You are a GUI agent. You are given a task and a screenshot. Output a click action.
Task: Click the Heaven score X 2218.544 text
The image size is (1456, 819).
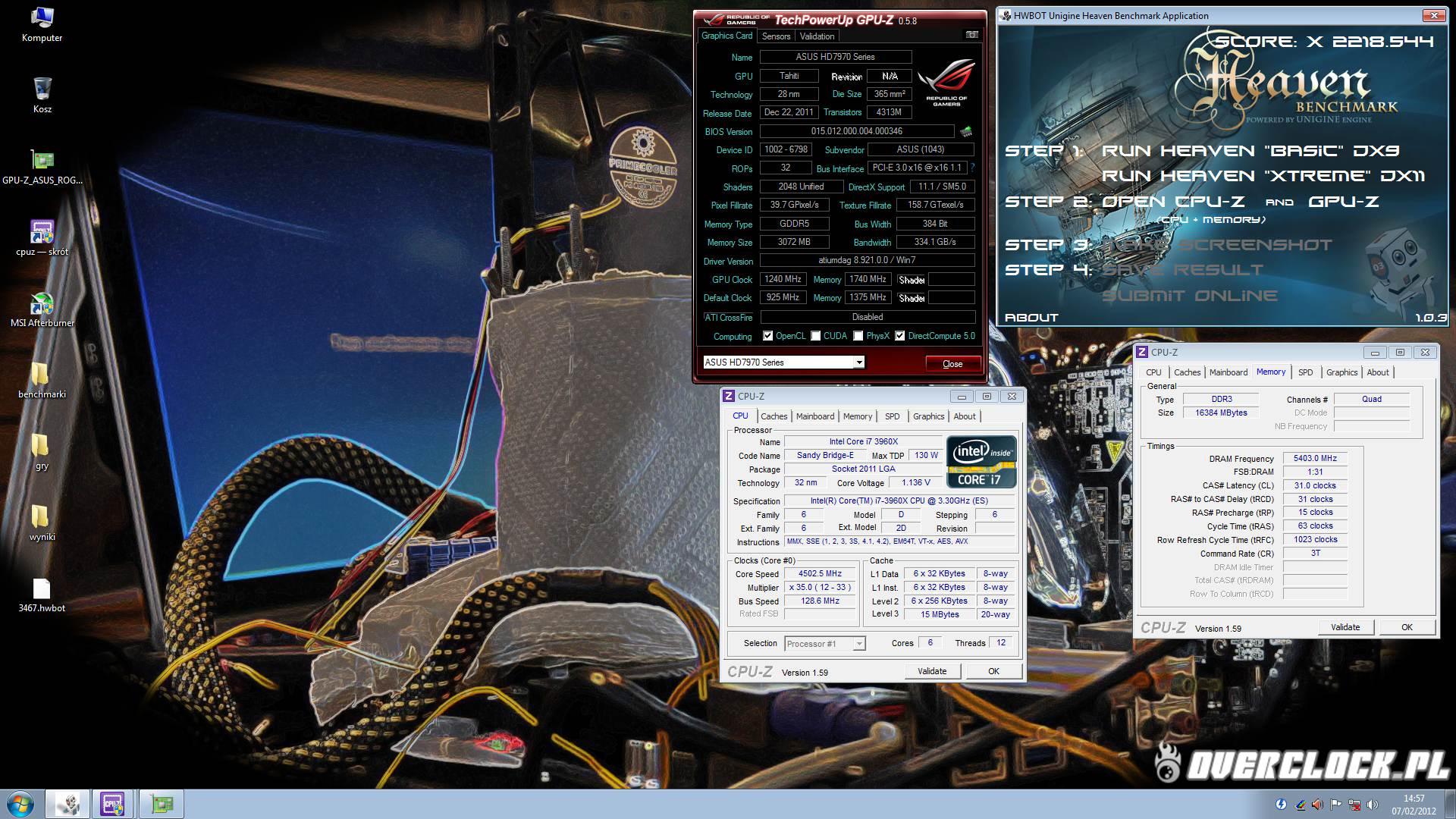(x=1324, y=42)
